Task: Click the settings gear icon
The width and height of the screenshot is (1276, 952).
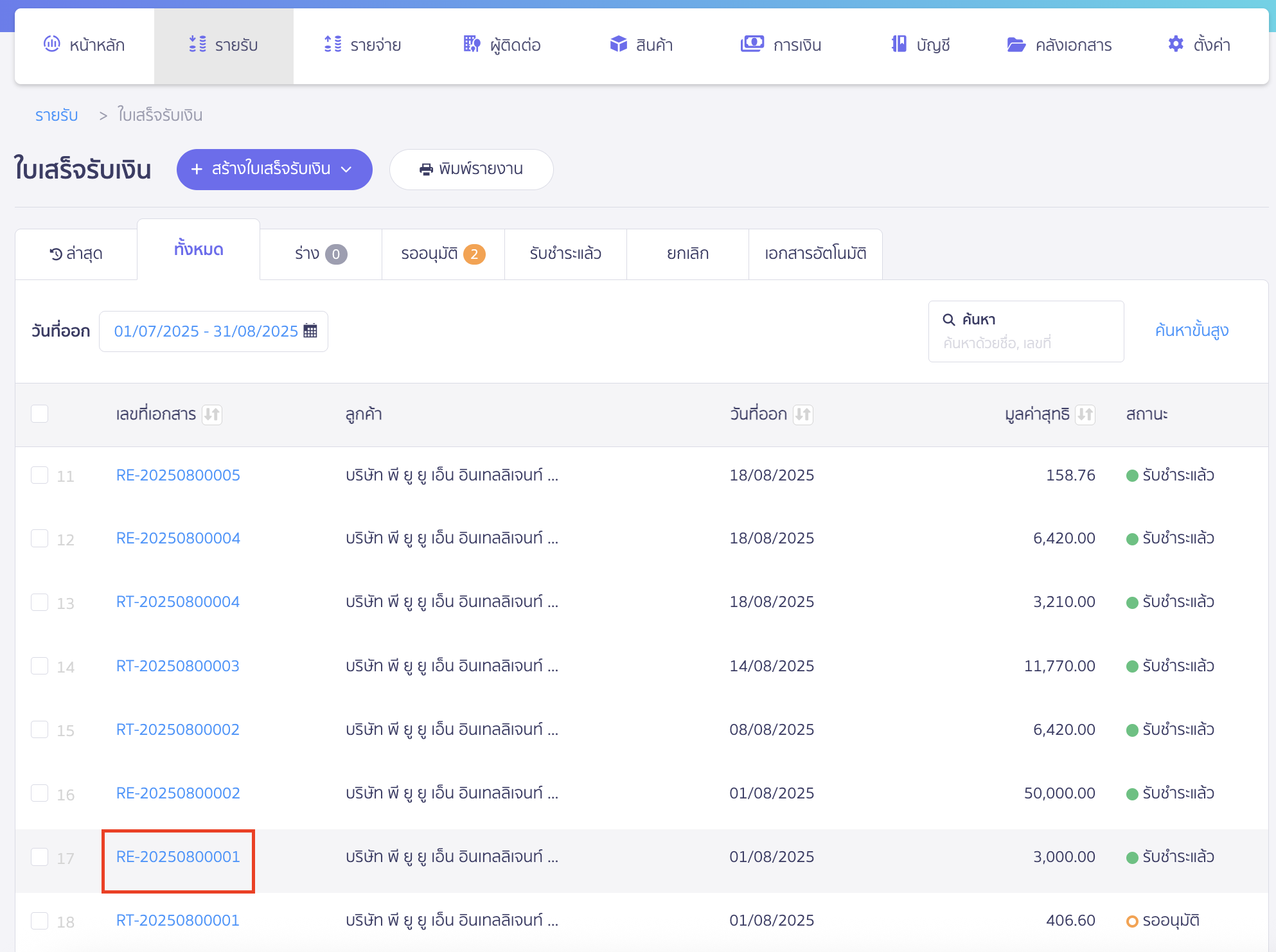Action: tap(1176, 44)
